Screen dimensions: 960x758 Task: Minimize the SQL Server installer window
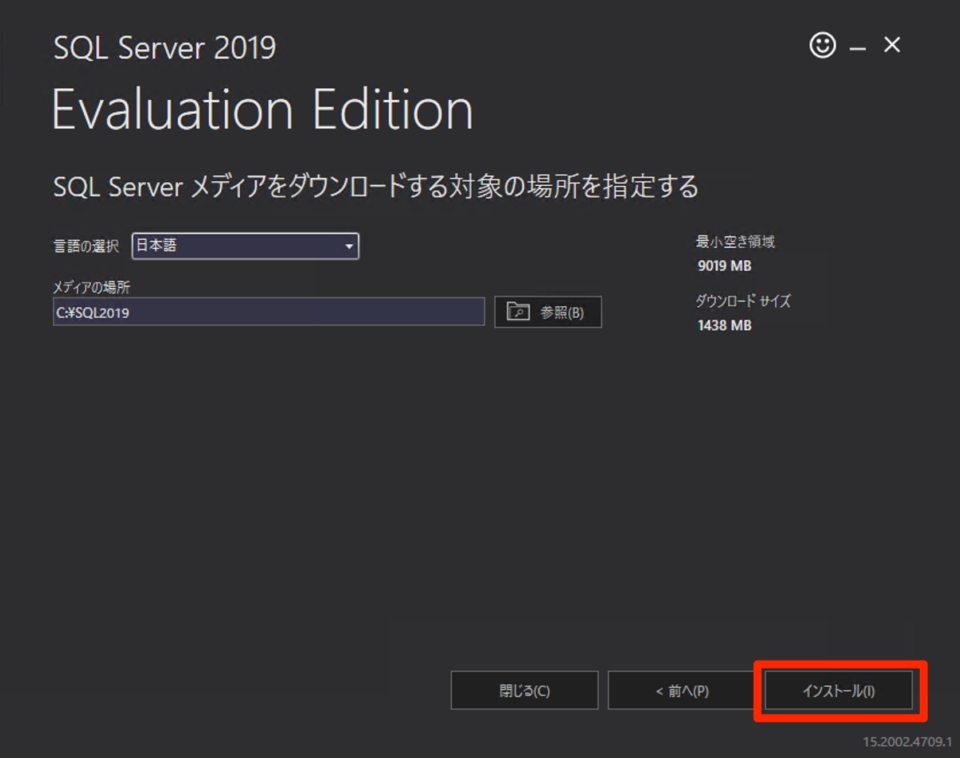click(858, 48)
